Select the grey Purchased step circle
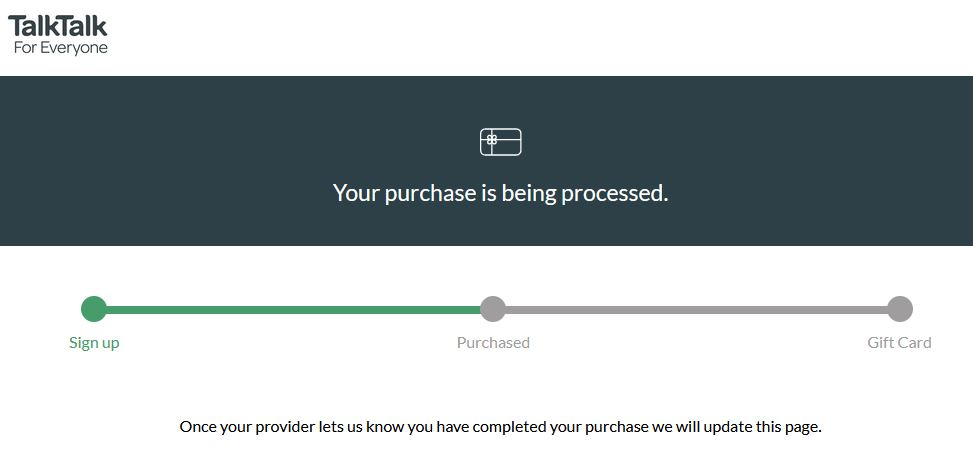973x455 pixels. [493, 309]
